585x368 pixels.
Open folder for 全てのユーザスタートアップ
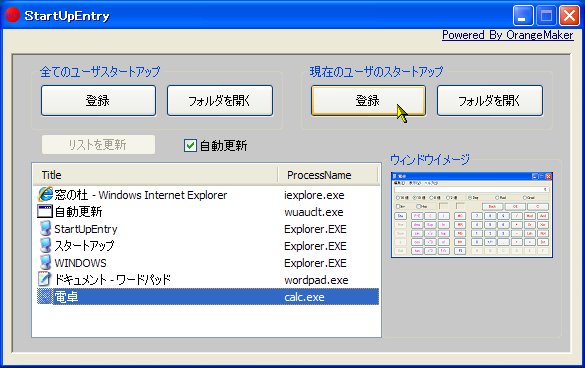pos(220,100)
